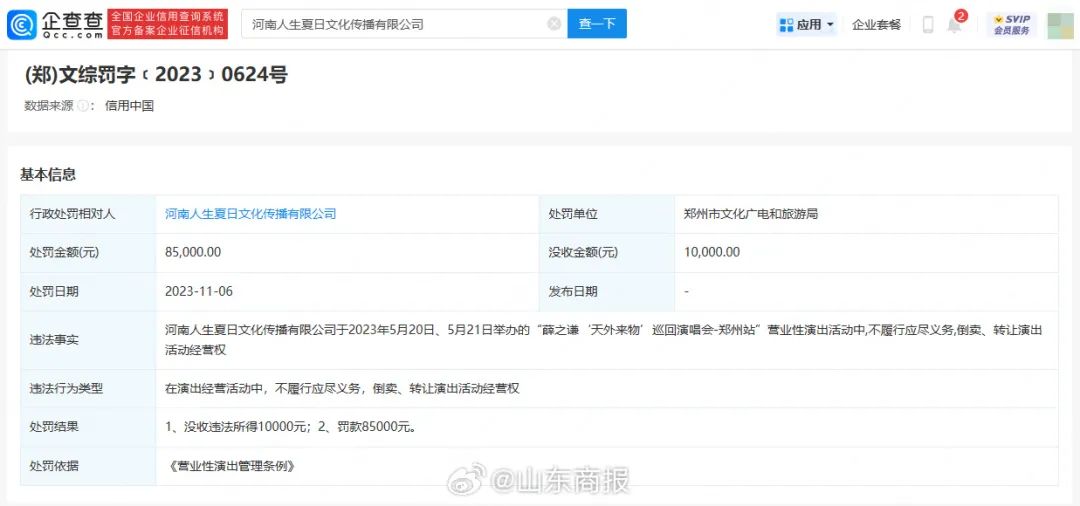Viewport: 1080px width, 506px height.
Task: Click the red 全国企业信用查询系统 banner
Action: click(168, 24)
